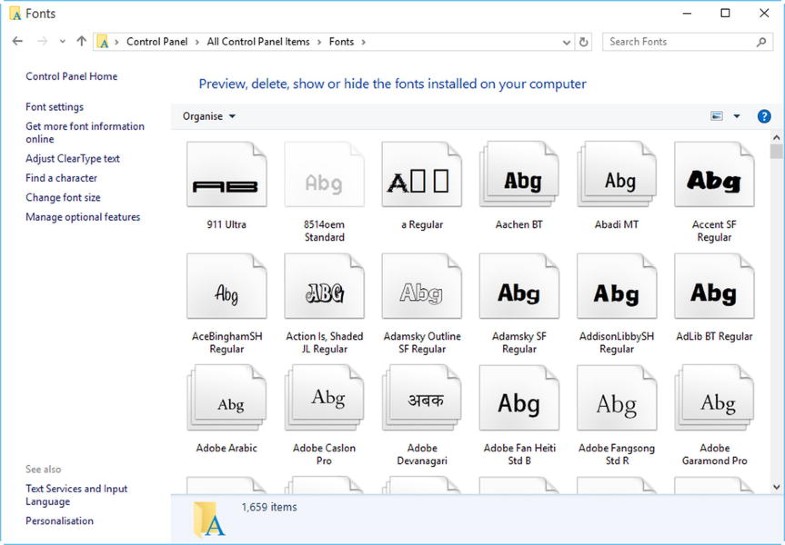Go back with the back arrow
Image resolution: width=785 pixels, height=545 pixels.
[18, 42]
